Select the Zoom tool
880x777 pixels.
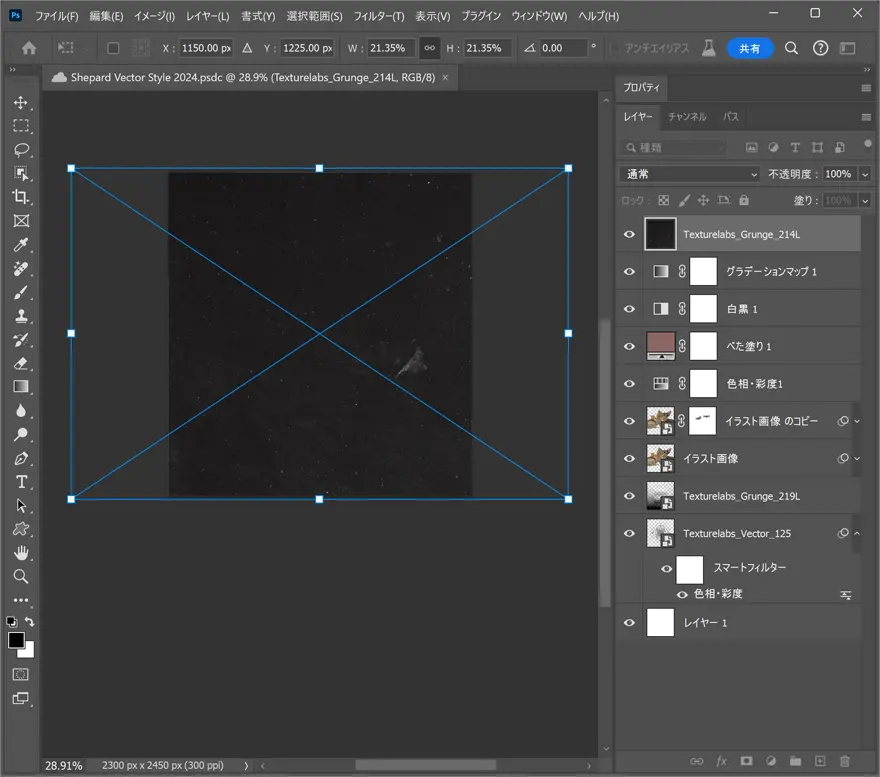pyautogui.click(x=21, y=576)
